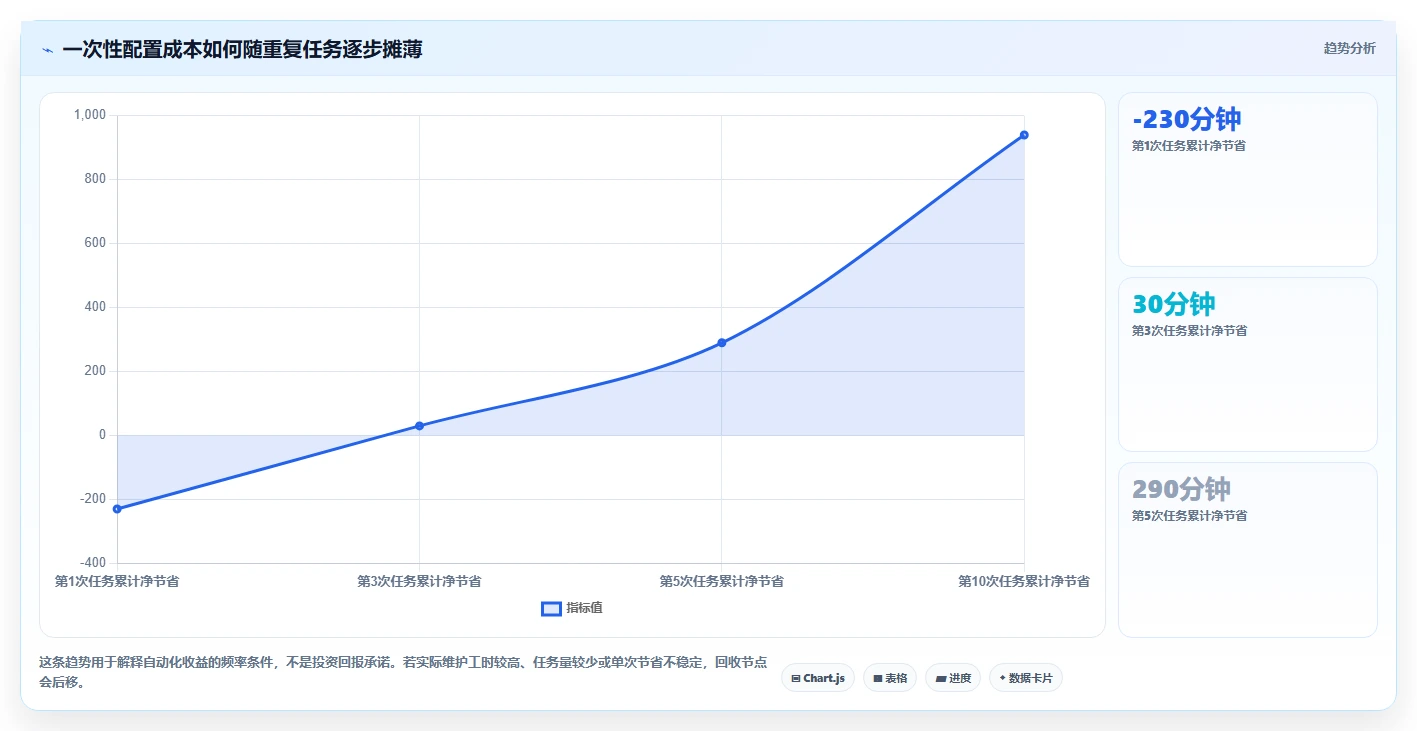Open the 30分钟 stat card

tap(1248, 365)
